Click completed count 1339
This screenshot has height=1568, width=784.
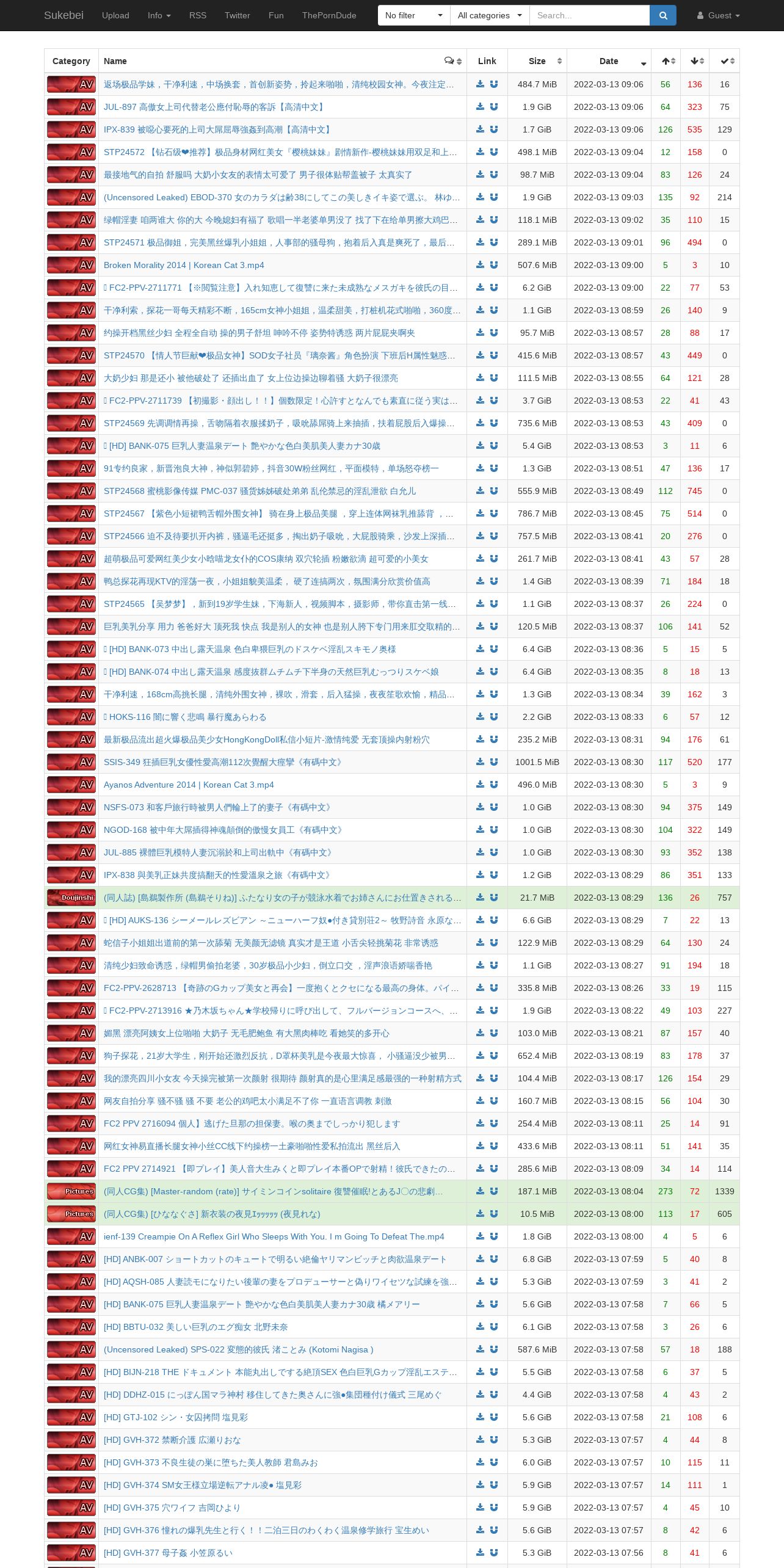click(725, 1191)
